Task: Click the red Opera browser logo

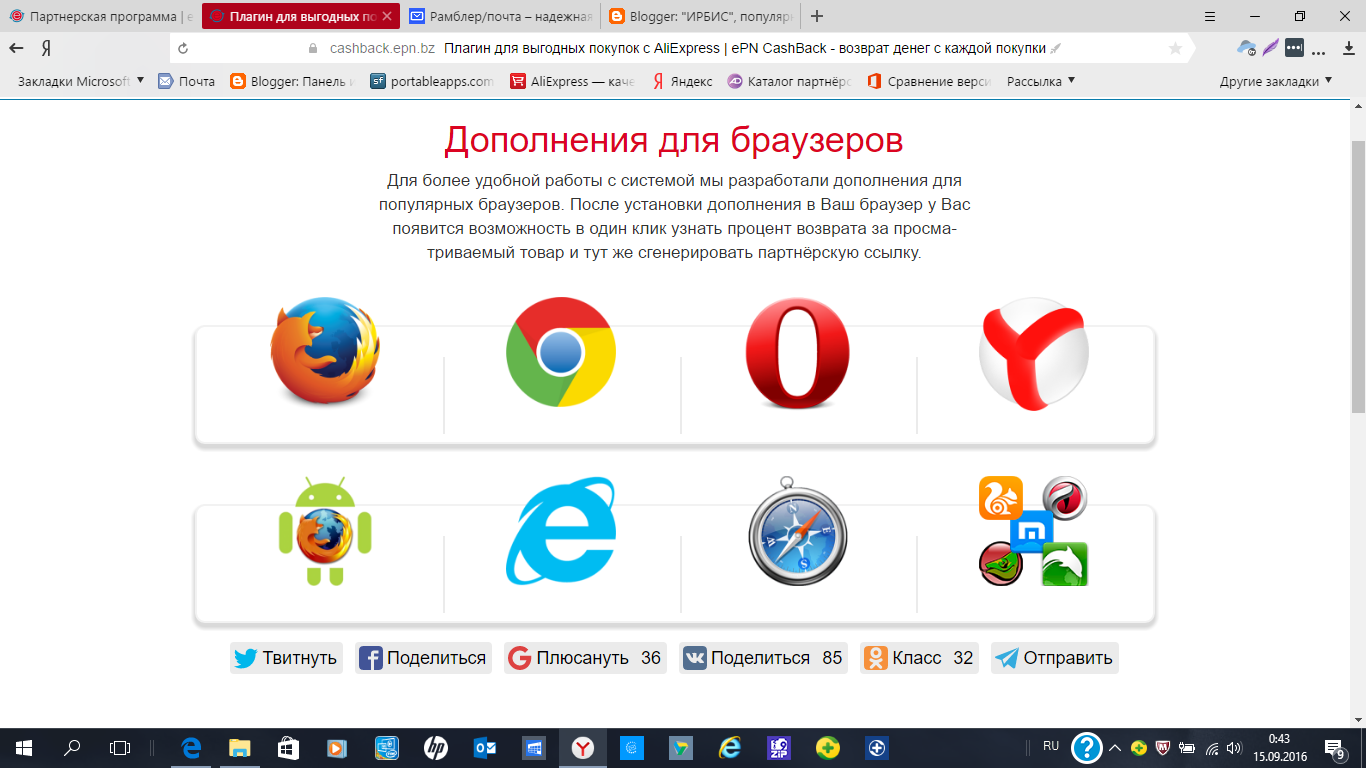Action: coord(798,353)
